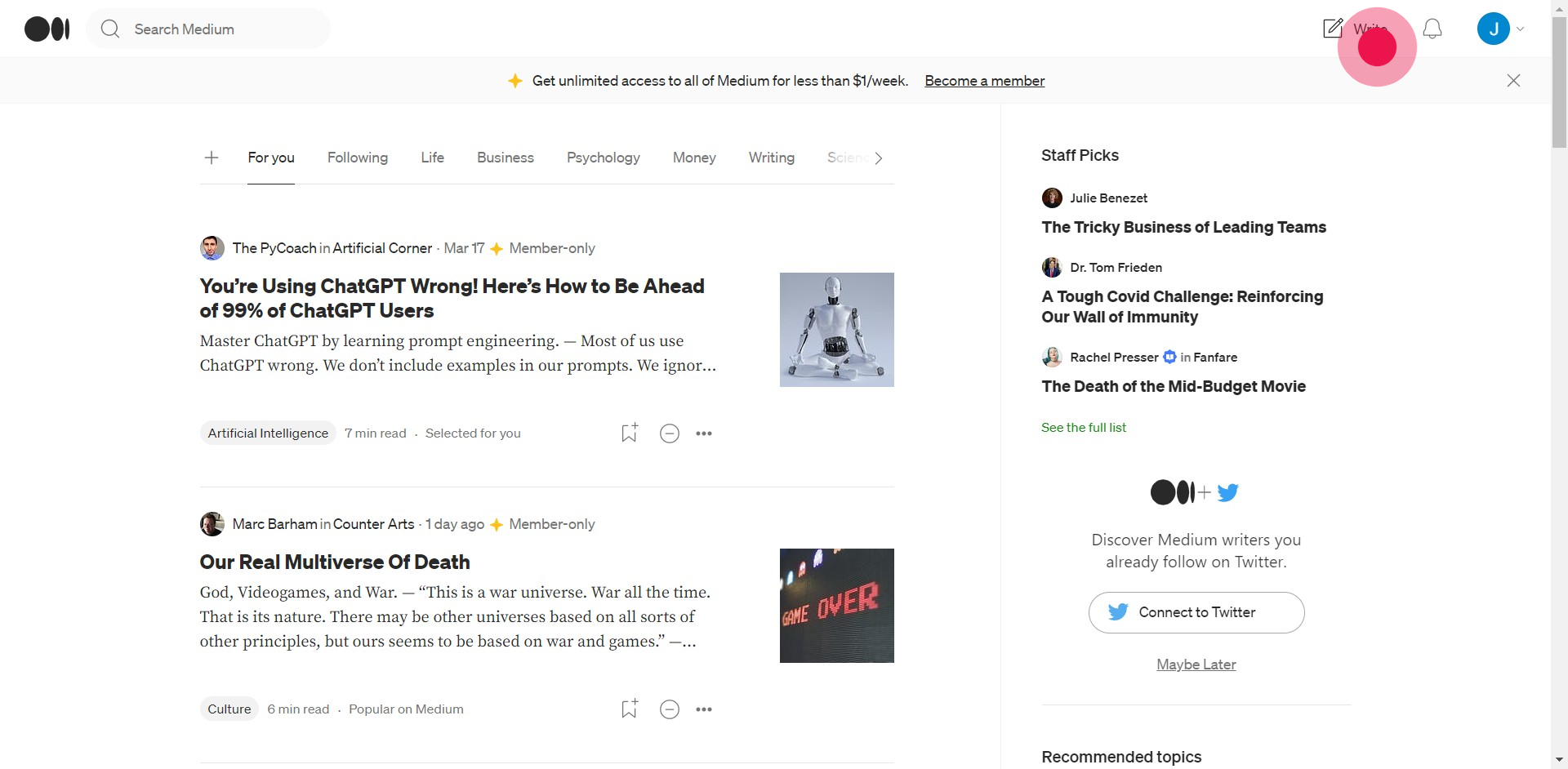1568x769 pixels.
Task: Open the robot article thumbnail
Action: [x=836, y=330]
